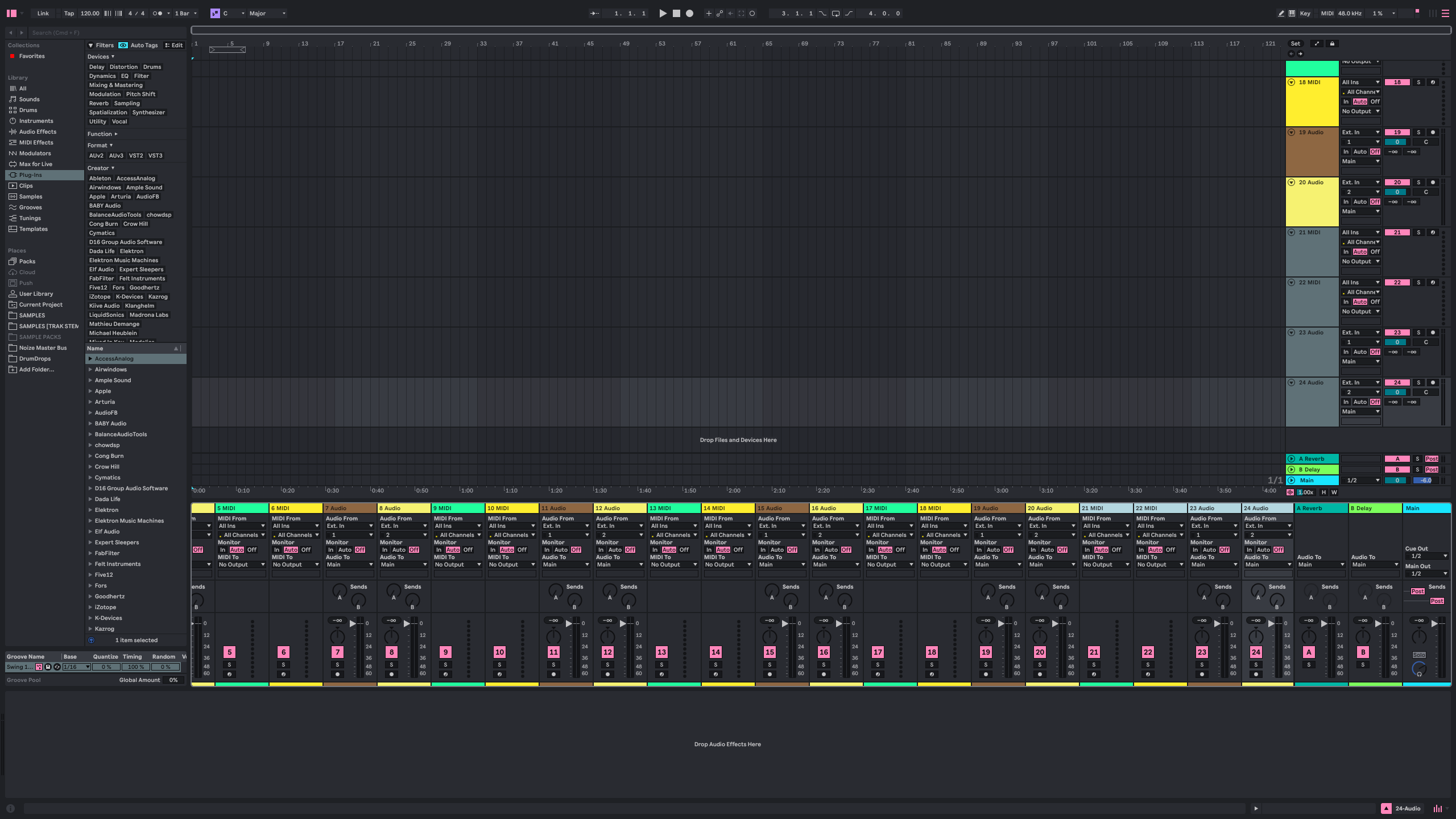The width and height of the screenshot is (1456, 819).
Task: Solo the 19 Audio track
Action: 1418,132
